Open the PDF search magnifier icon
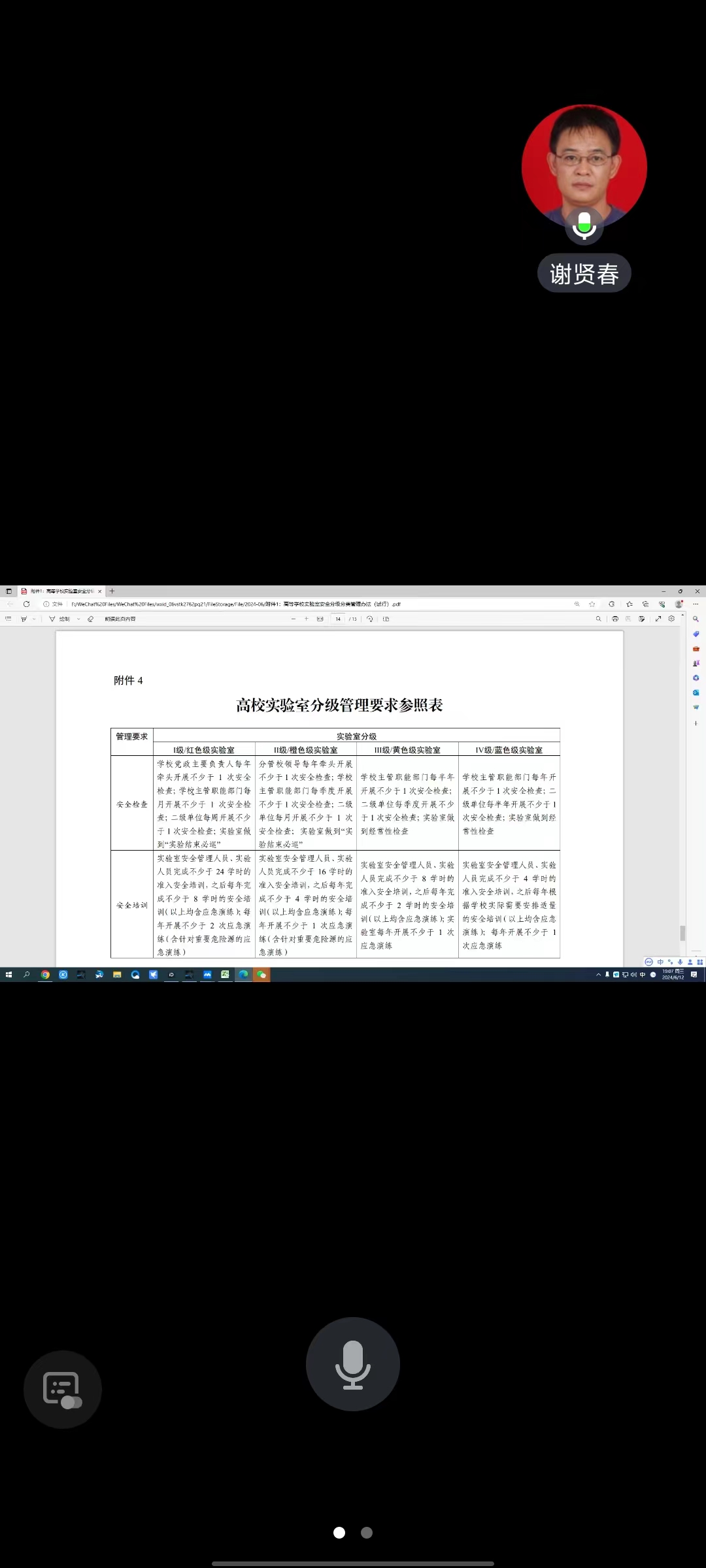This screenshot has height=1568, width=706. pyautogui.click(x=598, y=619)
